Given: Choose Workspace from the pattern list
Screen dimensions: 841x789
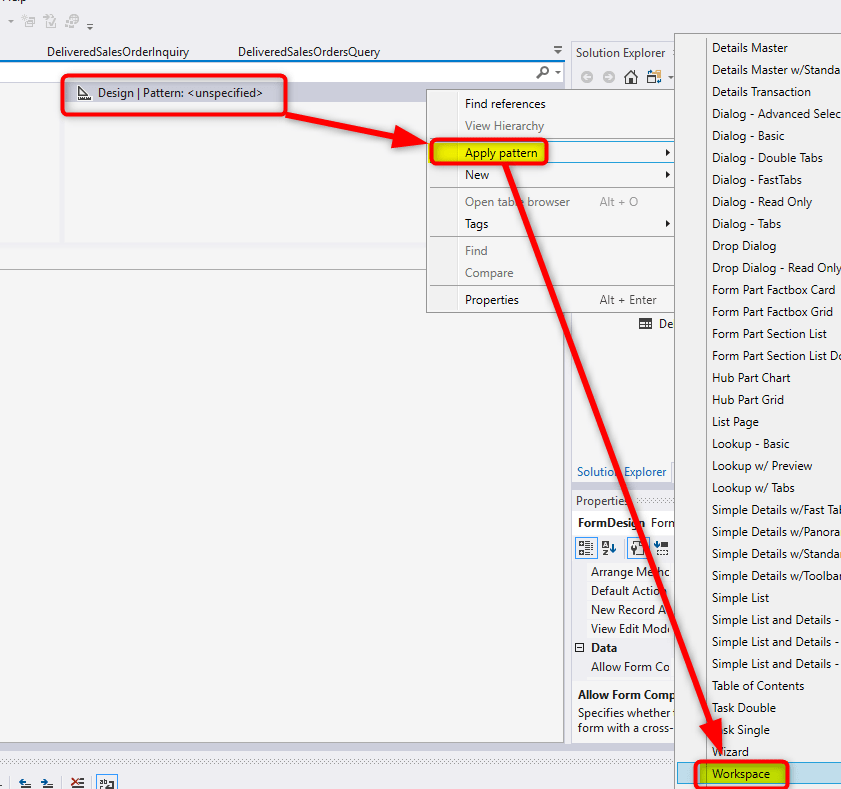Looking at the screenshot, I should (740, 774).
